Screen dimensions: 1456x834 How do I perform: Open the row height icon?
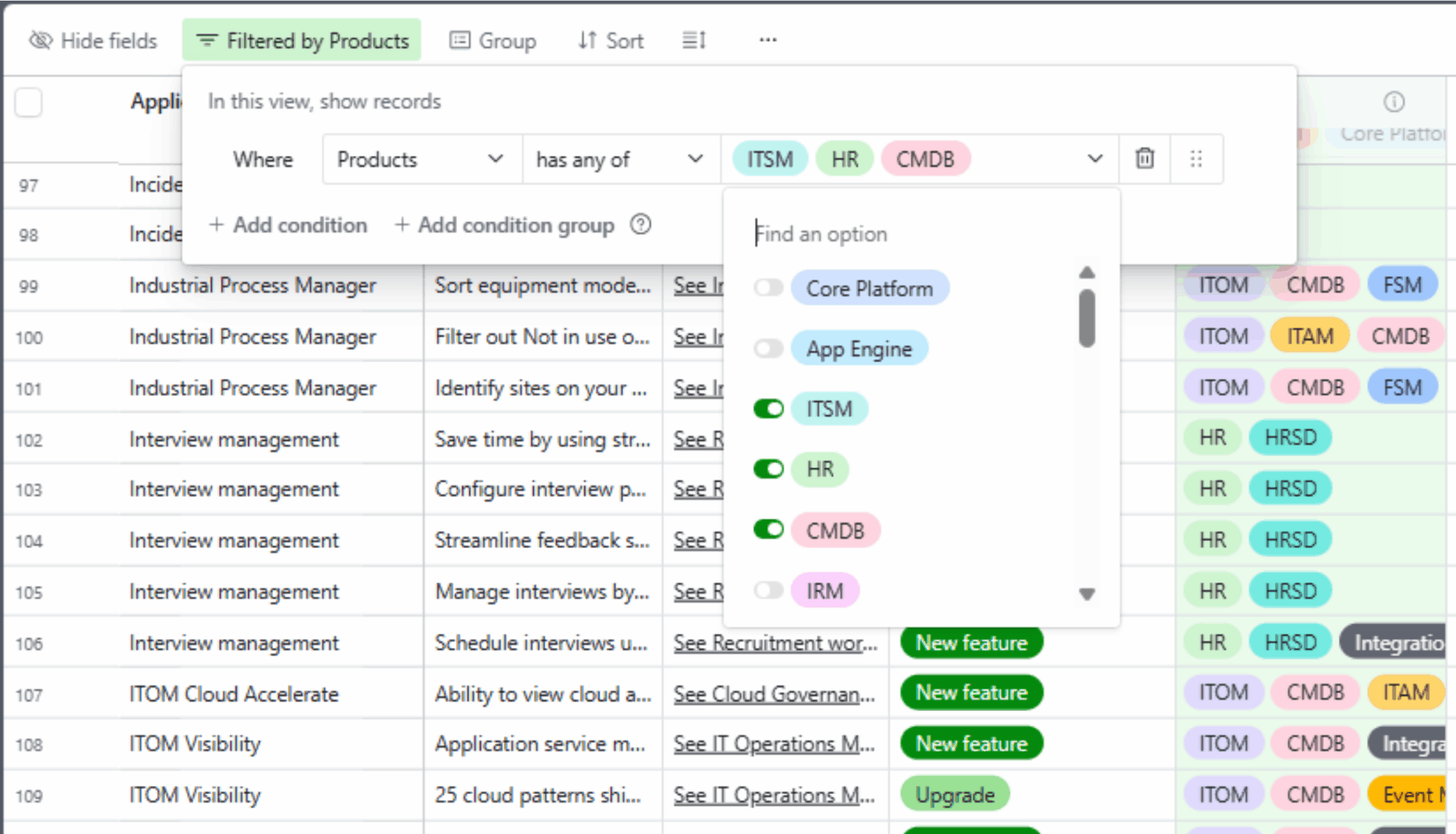694,41
